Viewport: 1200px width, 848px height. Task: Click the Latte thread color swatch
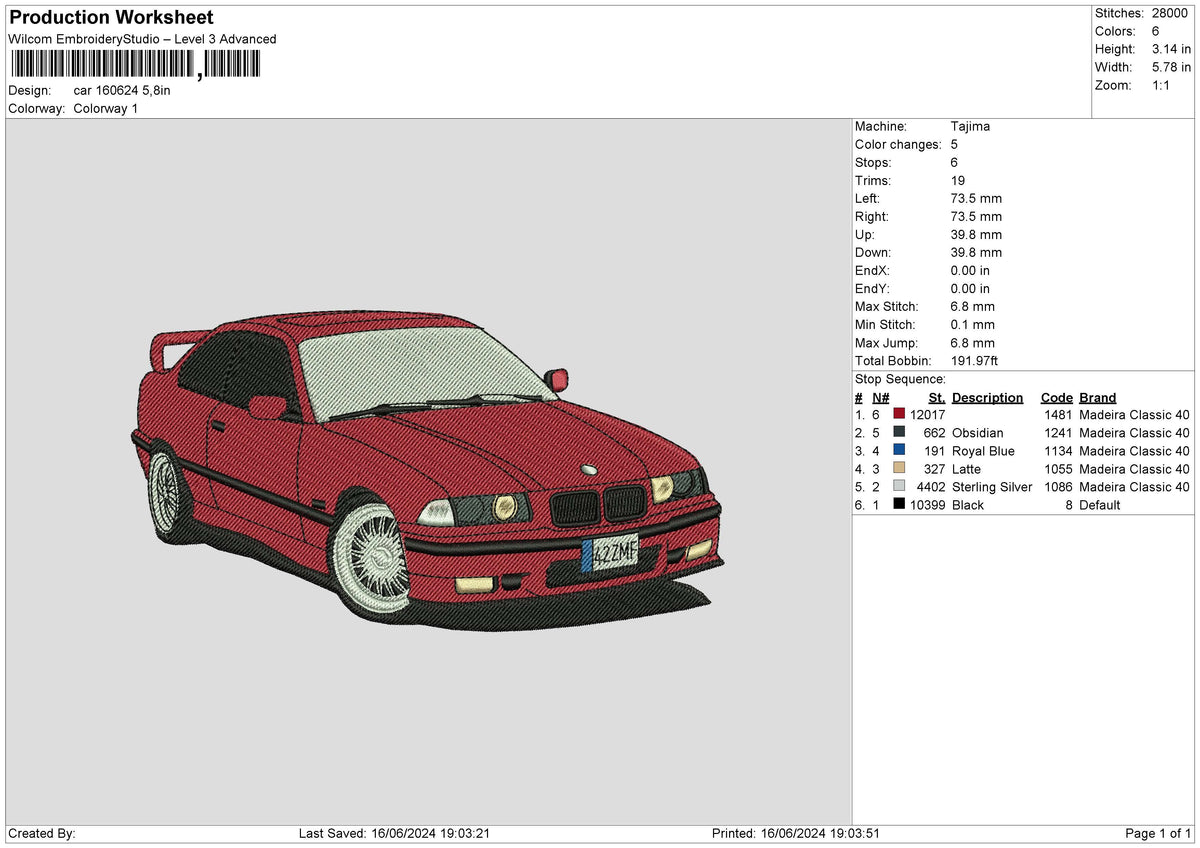899,469
